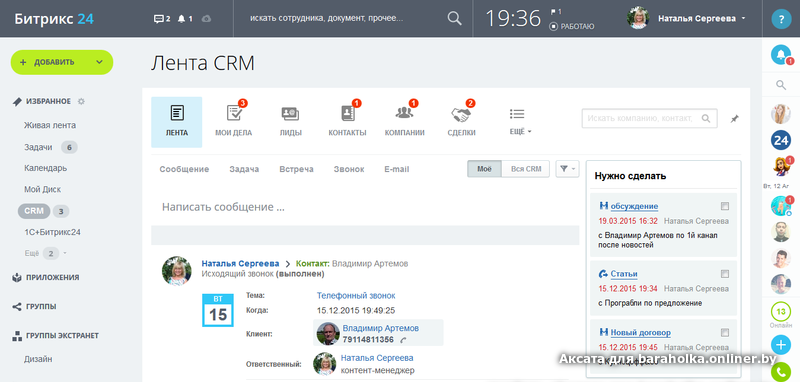Switch to the Задача tab
Image resolution: width=800 pixels, height=382 pixels.
244,169
